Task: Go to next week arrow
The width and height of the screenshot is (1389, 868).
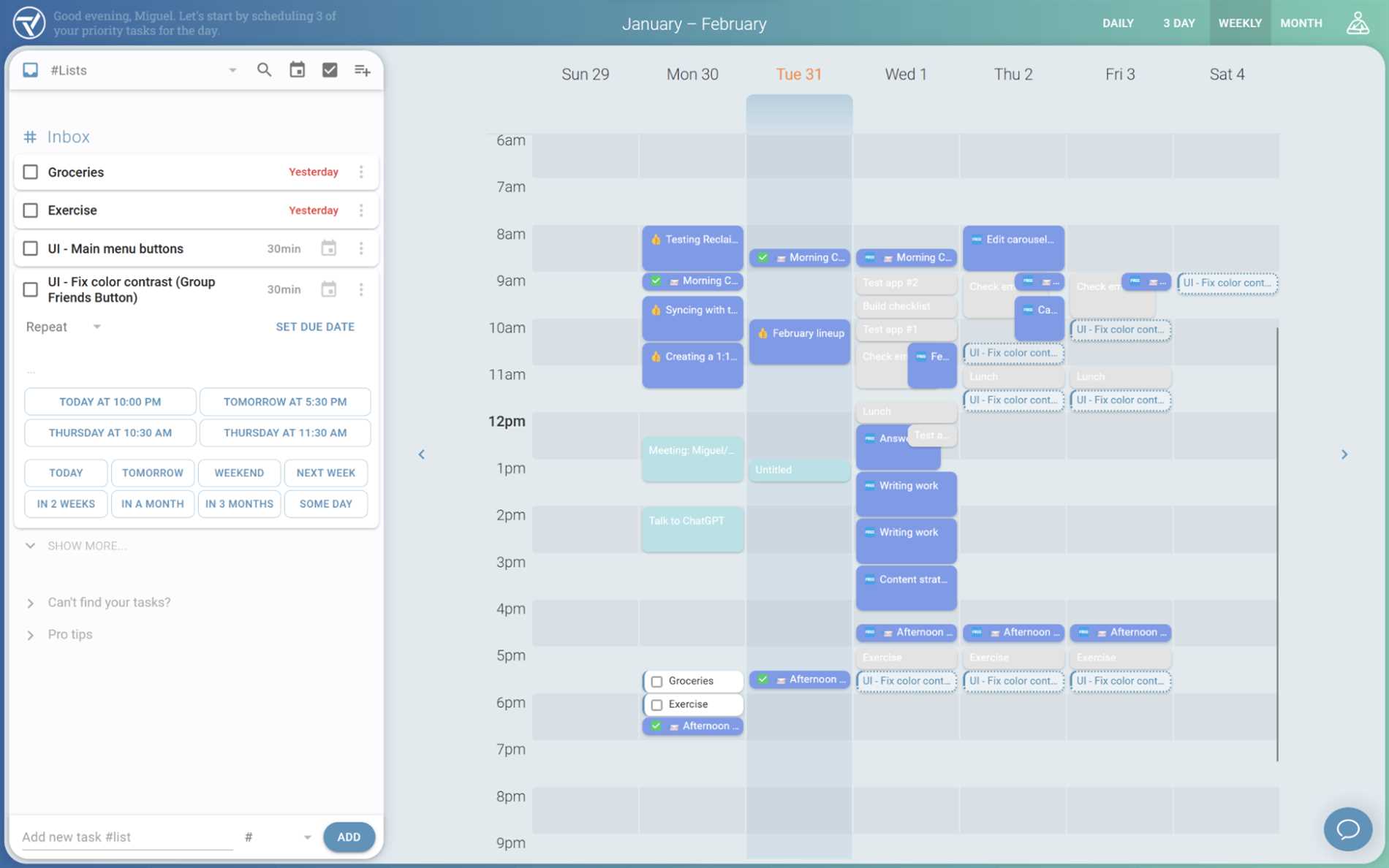Action: [x=1344, y=454]
